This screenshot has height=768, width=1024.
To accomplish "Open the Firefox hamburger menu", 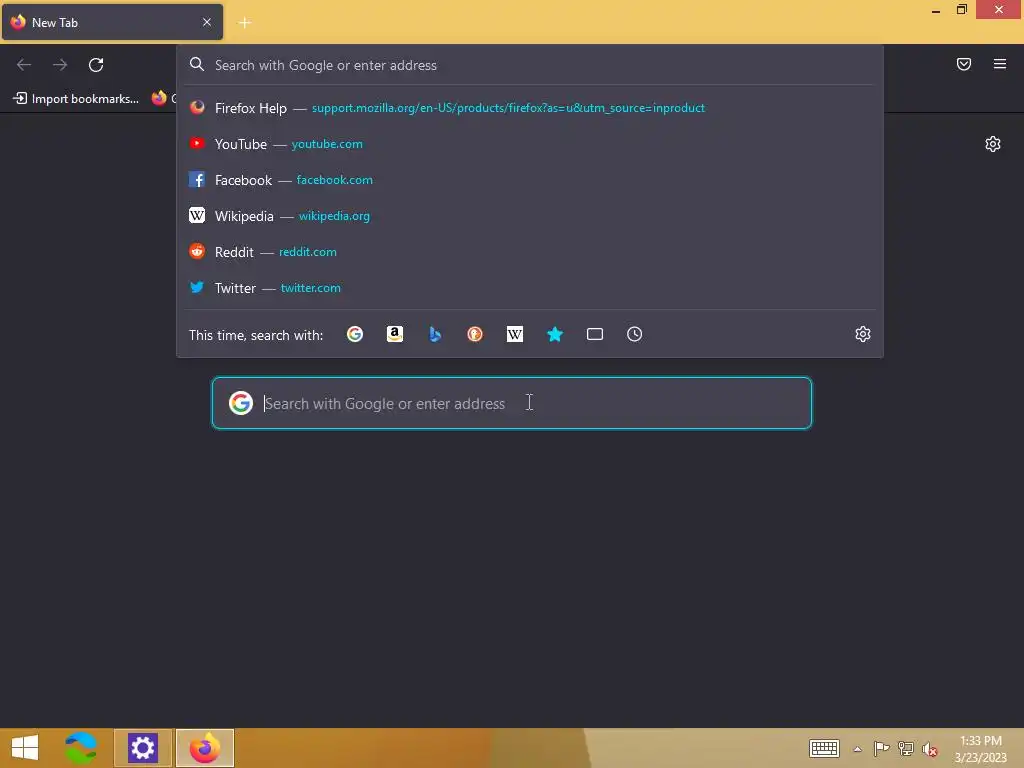I will click(999, 64).
